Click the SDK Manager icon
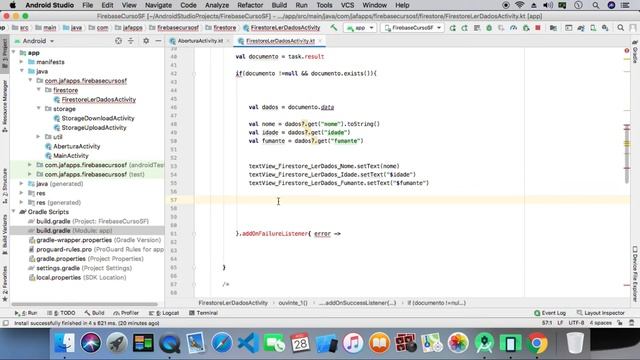Image resolution: width=640 pixels, height=360 pixels. click(x=605, y=28)
